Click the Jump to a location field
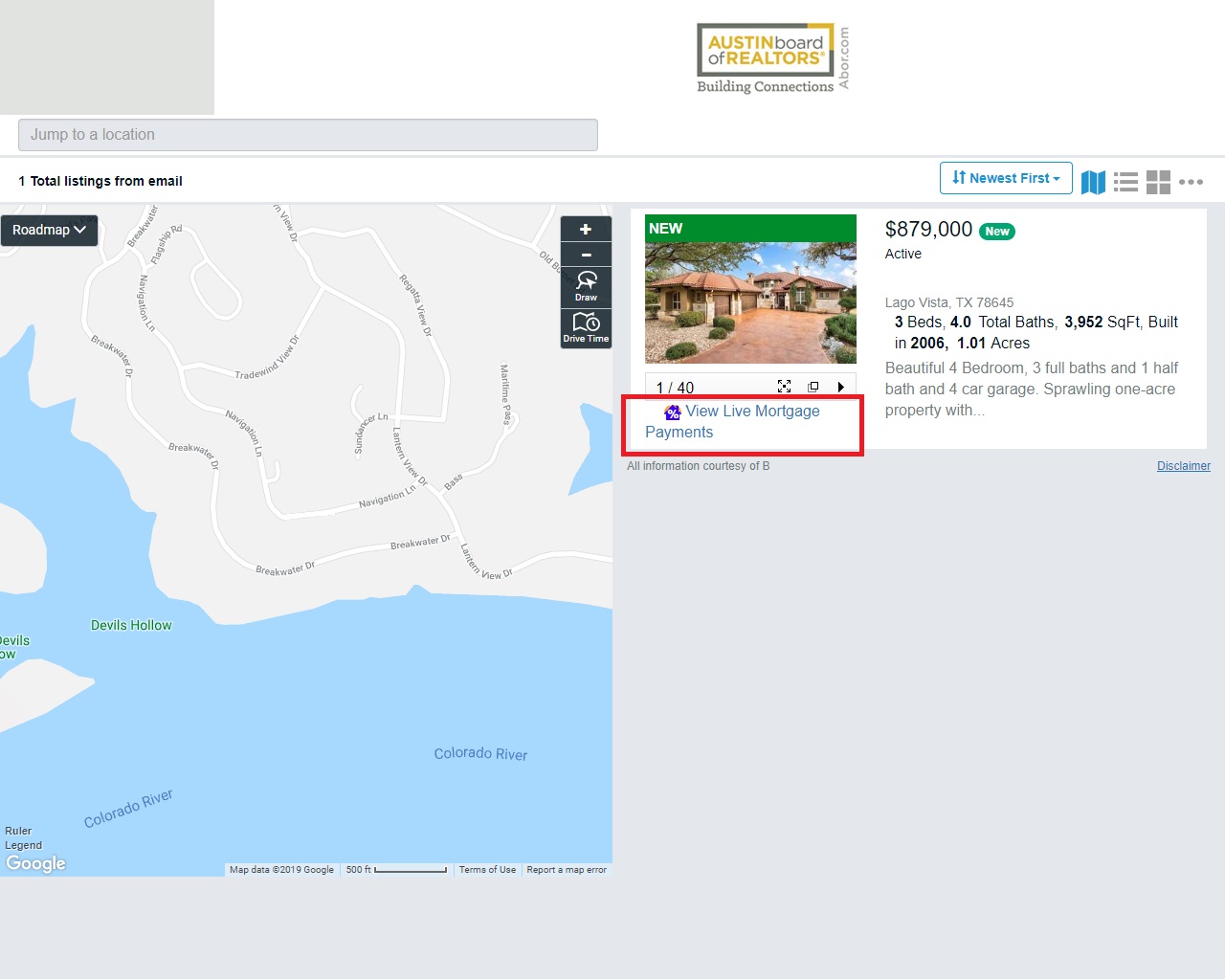 pos(308,135)
